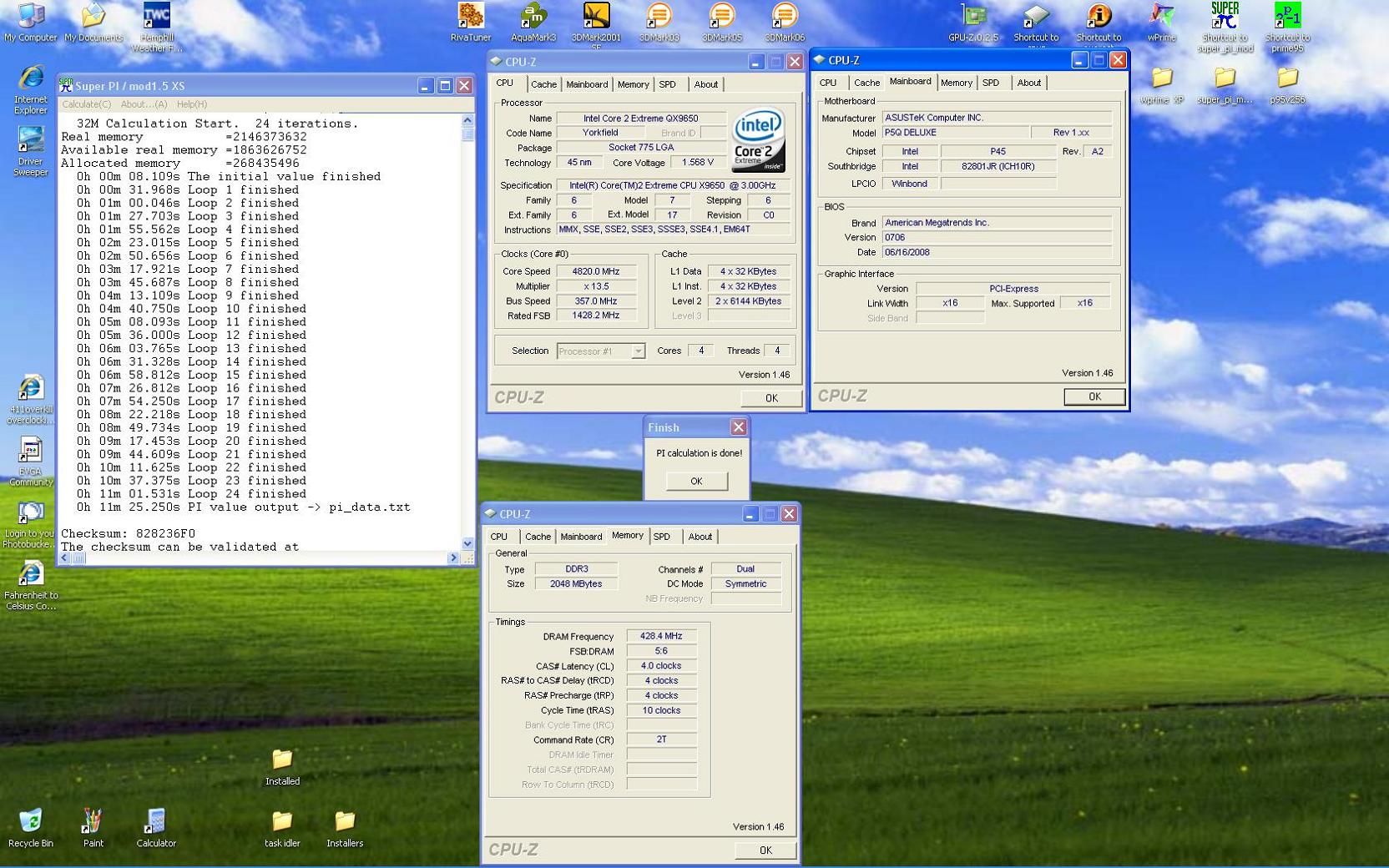Select CPU tab in Mainboard CPU-Z window
This screenshot has width=1389, height=868.
click(828, 83)
